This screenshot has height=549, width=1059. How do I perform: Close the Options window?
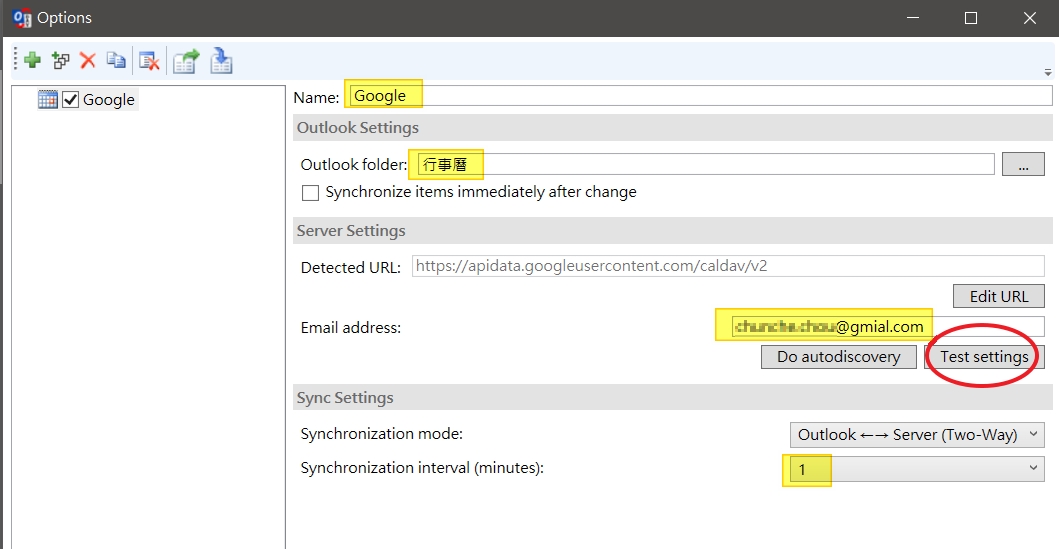[x=1029, y=18]
